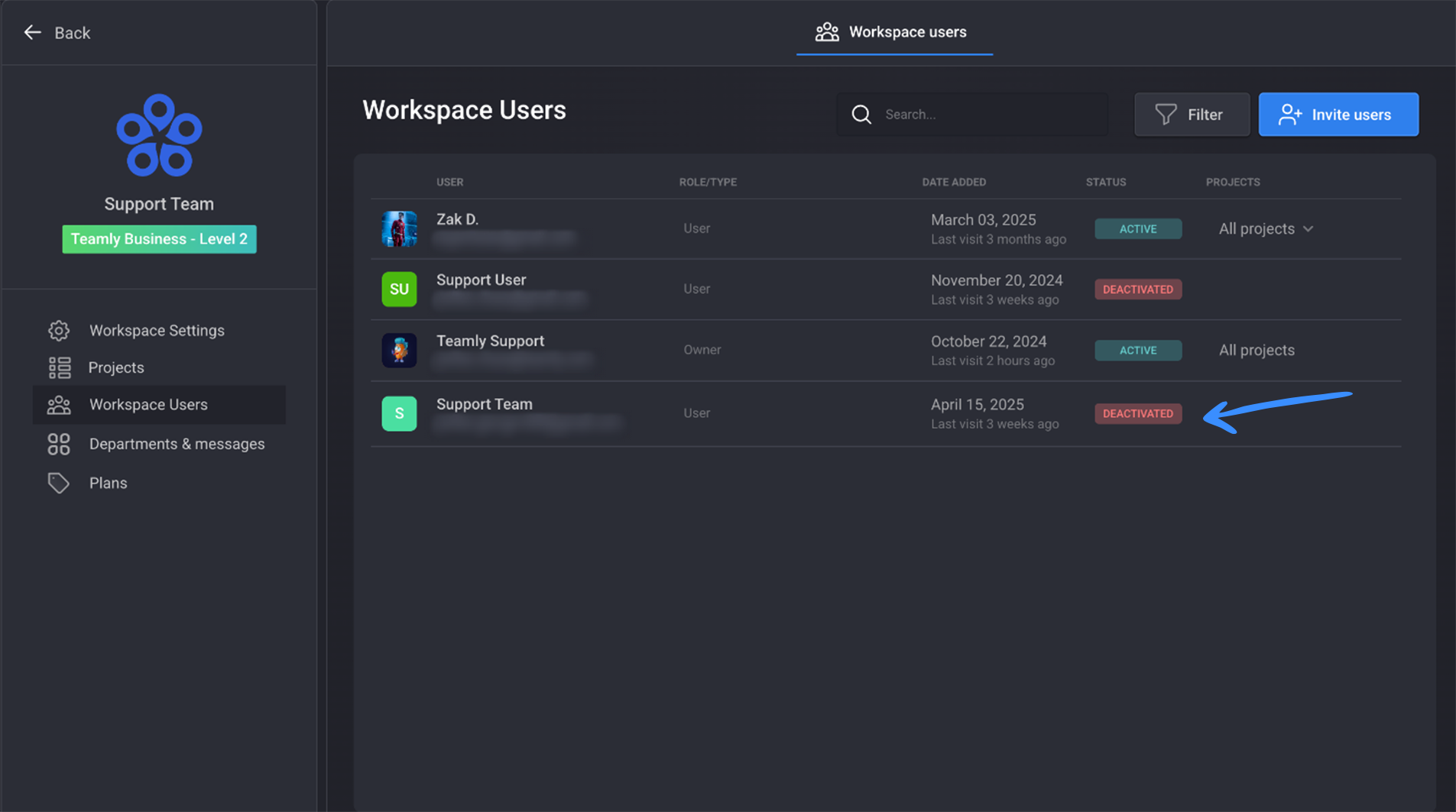Switch to the Workspace users tab
1456x812 pixels.
[x=894, y=32]
